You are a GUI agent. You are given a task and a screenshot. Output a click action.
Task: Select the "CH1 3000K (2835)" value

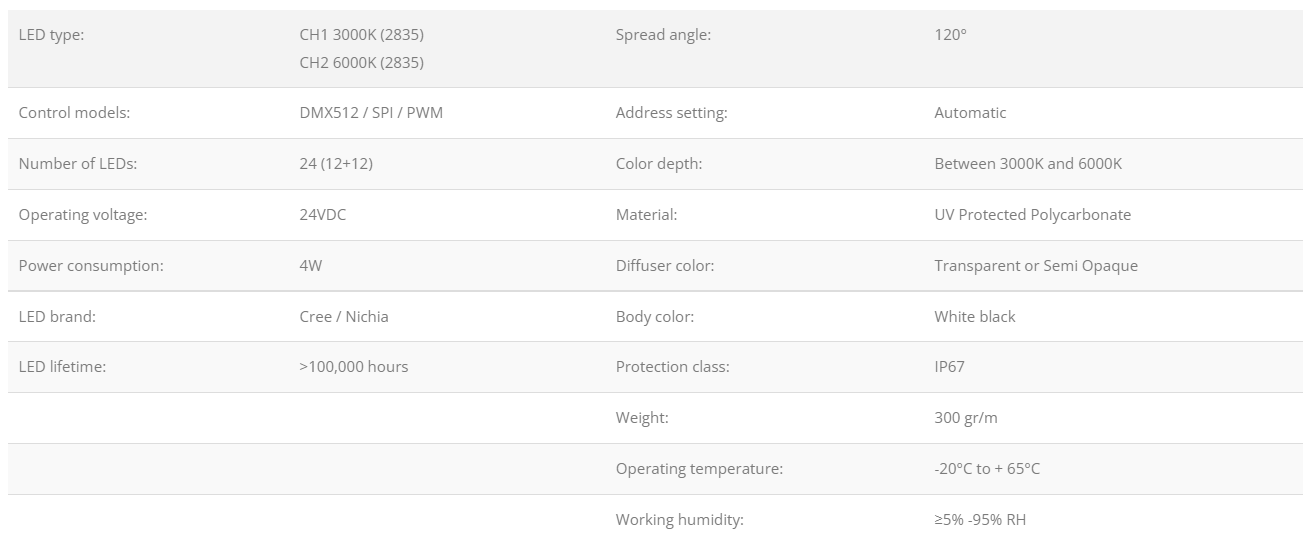361,35
